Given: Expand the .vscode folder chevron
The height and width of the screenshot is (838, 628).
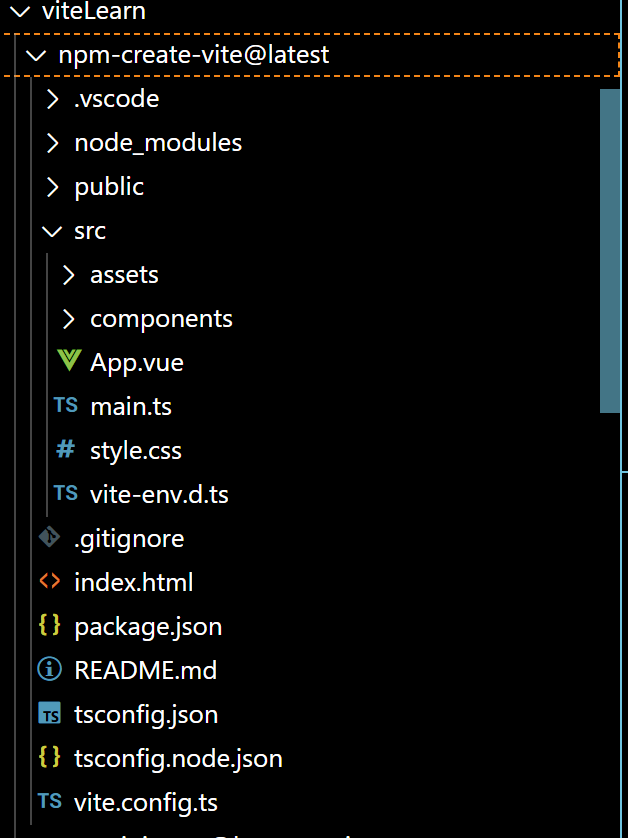Looking at the screenshot, I should [52, 99].
